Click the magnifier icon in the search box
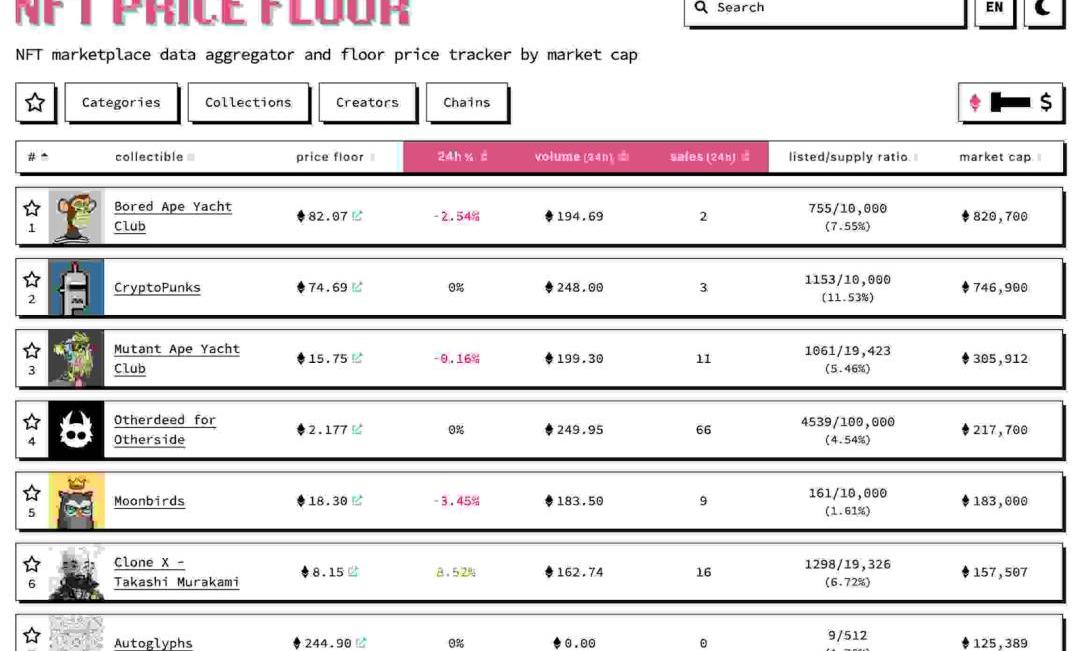Screen dimensions: 1080x651 point(701,8)
